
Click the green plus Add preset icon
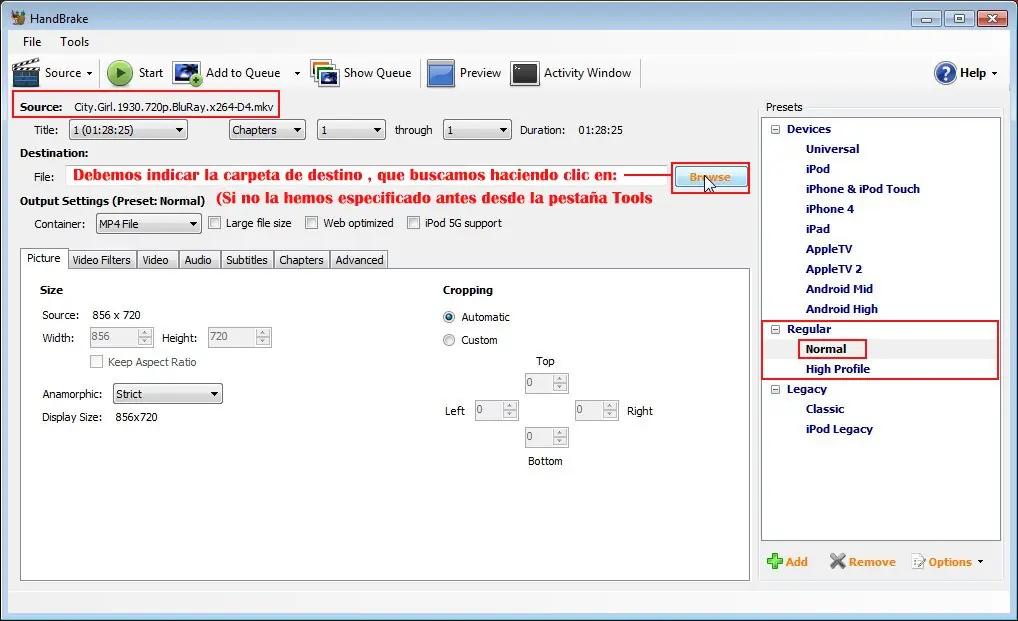(x=775, y=561)
